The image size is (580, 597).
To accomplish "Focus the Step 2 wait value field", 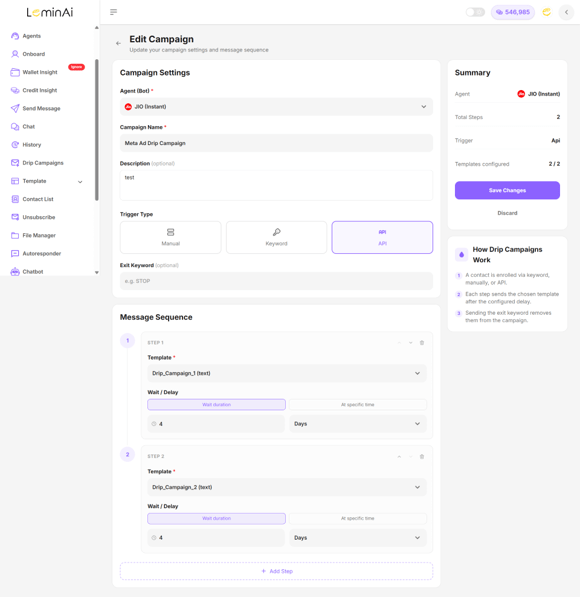I will (x=216, y=538).
